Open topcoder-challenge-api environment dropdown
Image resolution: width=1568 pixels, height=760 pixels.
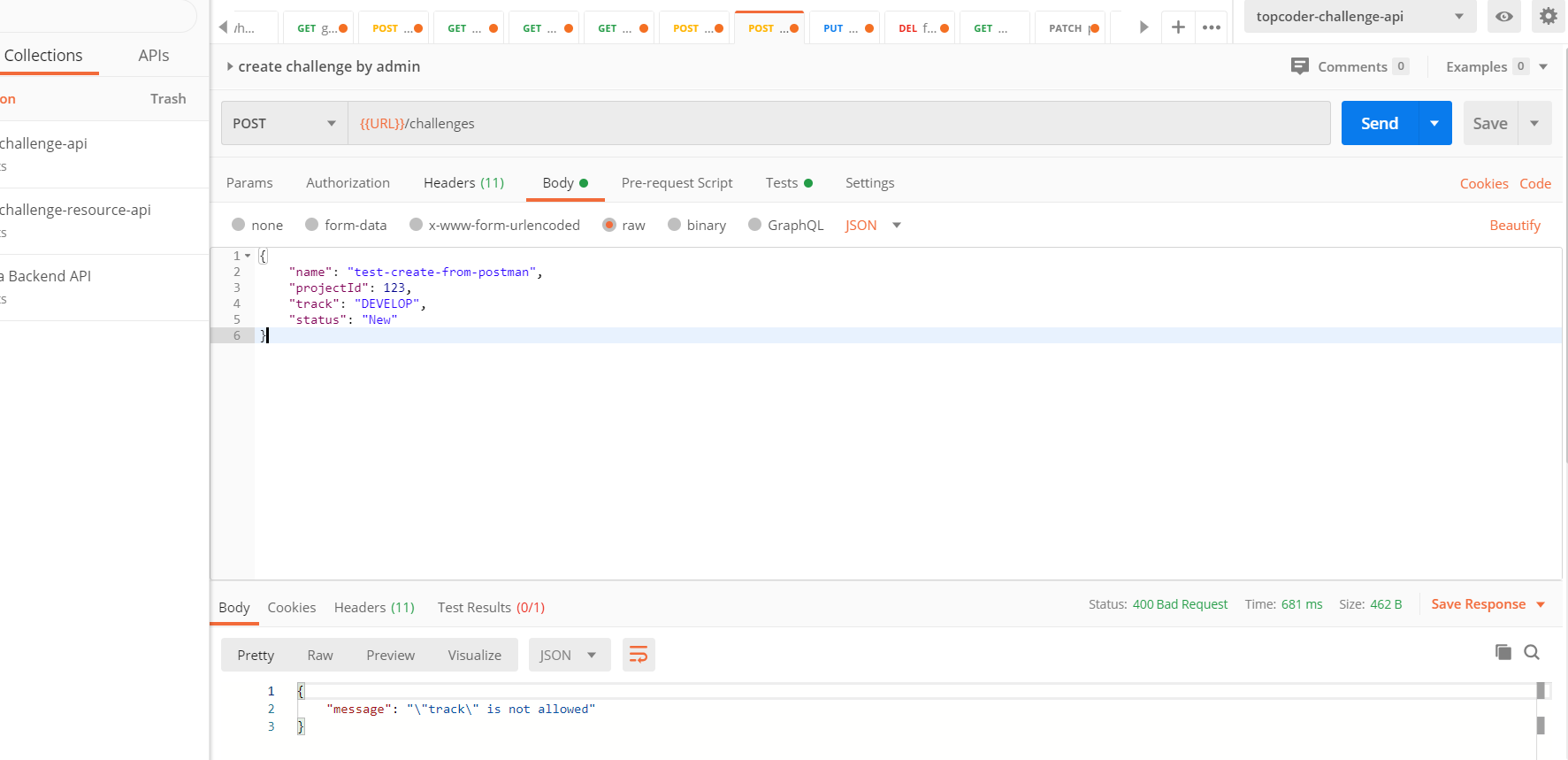pos(1359,16)
